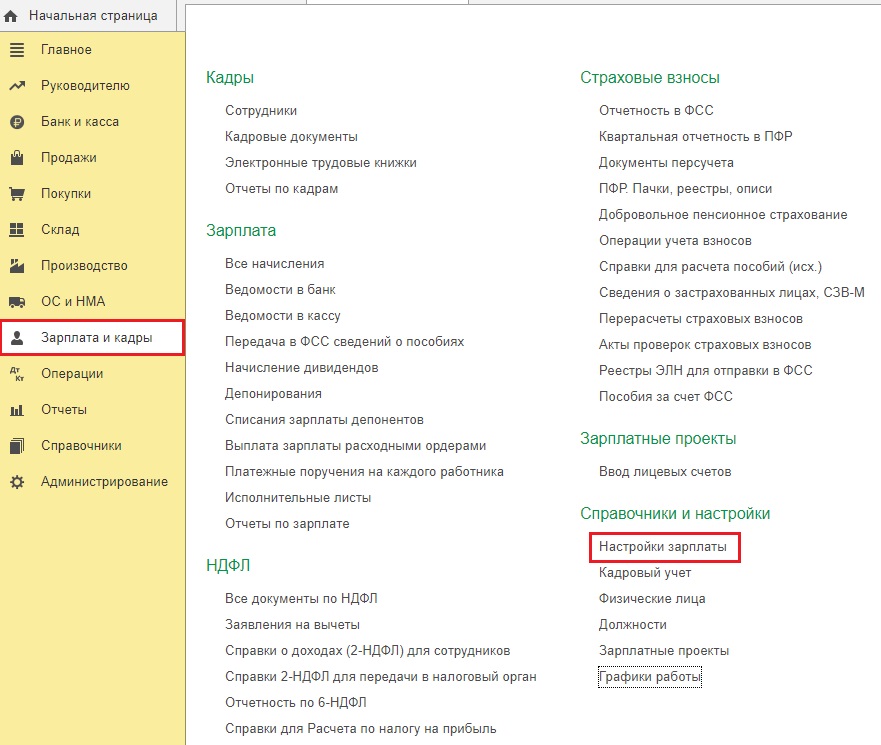
Task: Open Квартальная отчетность в ПФР
Action: pyautogui.click(x=696, y=137)
